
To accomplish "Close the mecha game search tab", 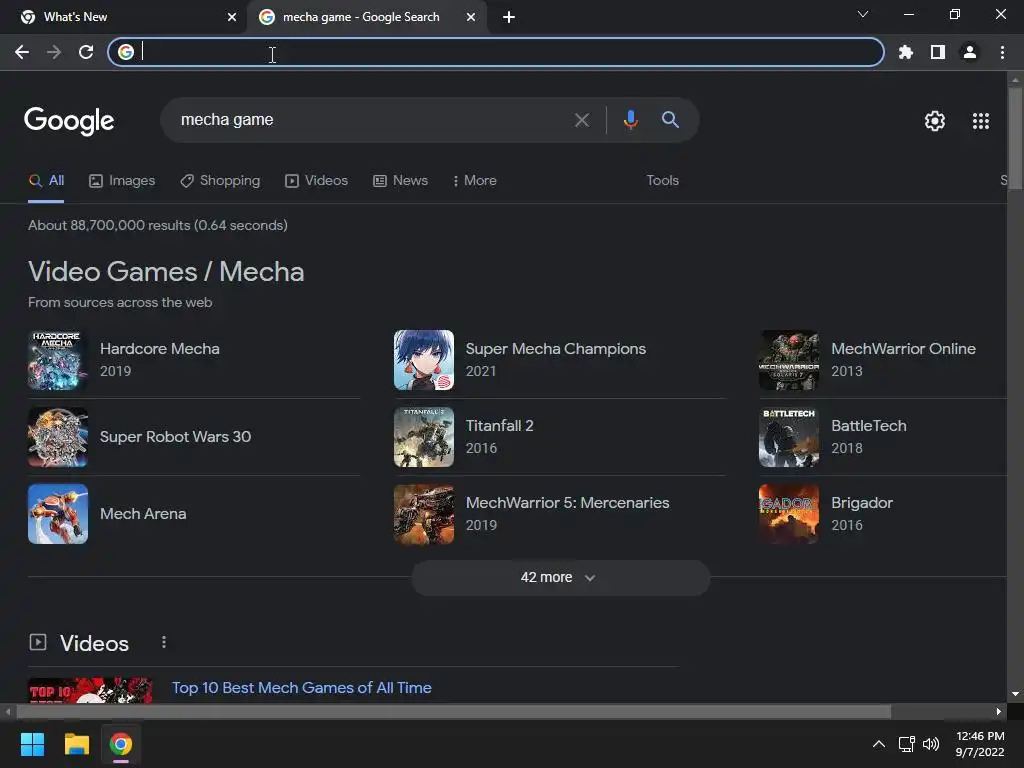I will click(x=471, y=18).
